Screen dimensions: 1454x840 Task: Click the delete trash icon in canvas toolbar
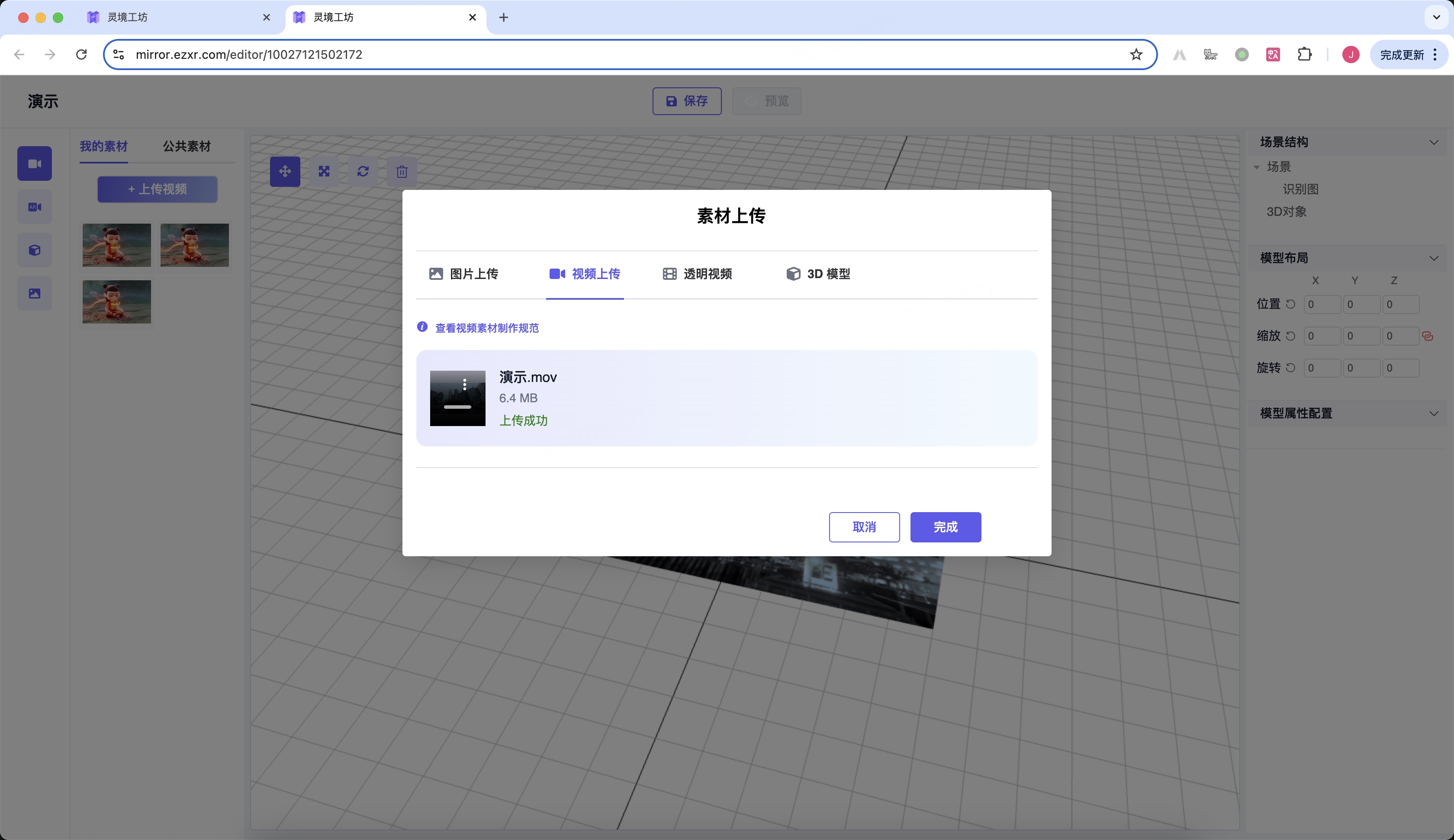402,171
